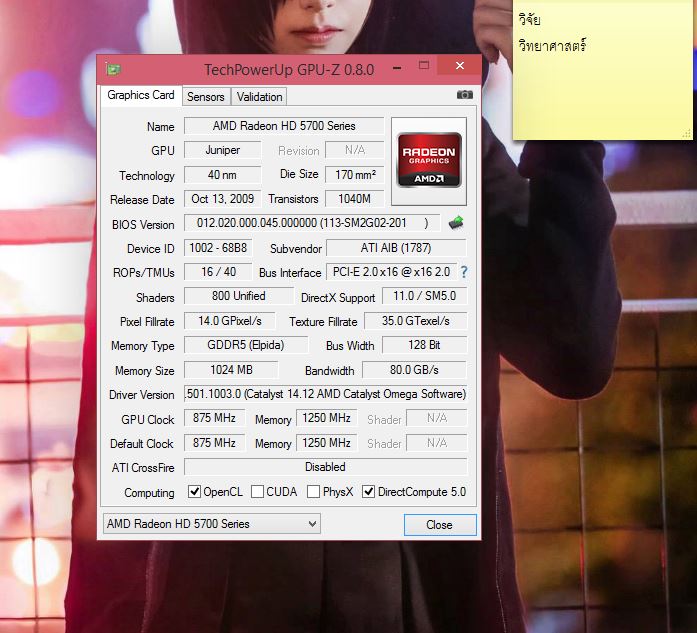Click the Die Size field 170 mm²
The height and width of the screenshot is (633, 697).
click(355, 175)
